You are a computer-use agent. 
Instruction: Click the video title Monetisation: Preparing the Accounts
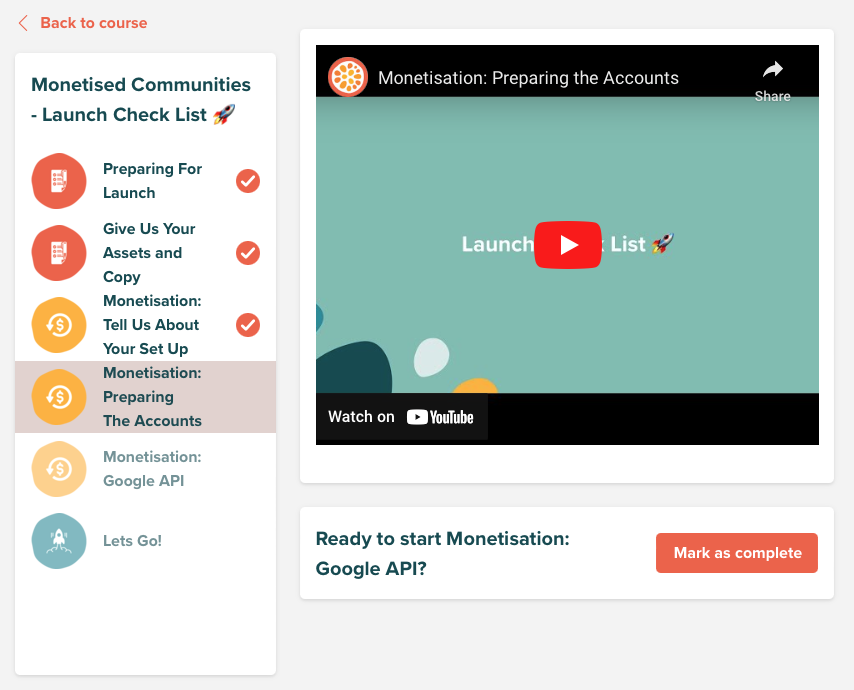pos(528,78)
